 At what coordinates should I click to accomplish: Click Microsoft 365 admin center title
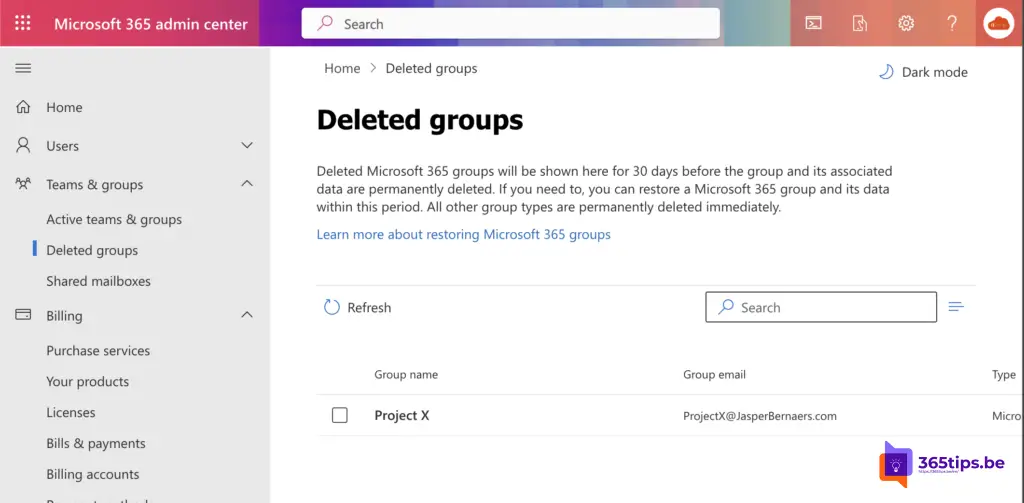[151, 24]
